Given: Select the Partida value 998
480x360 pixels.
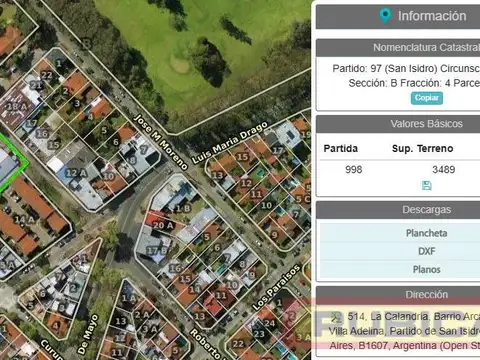Looking at the screenshot, I should 354,170.
